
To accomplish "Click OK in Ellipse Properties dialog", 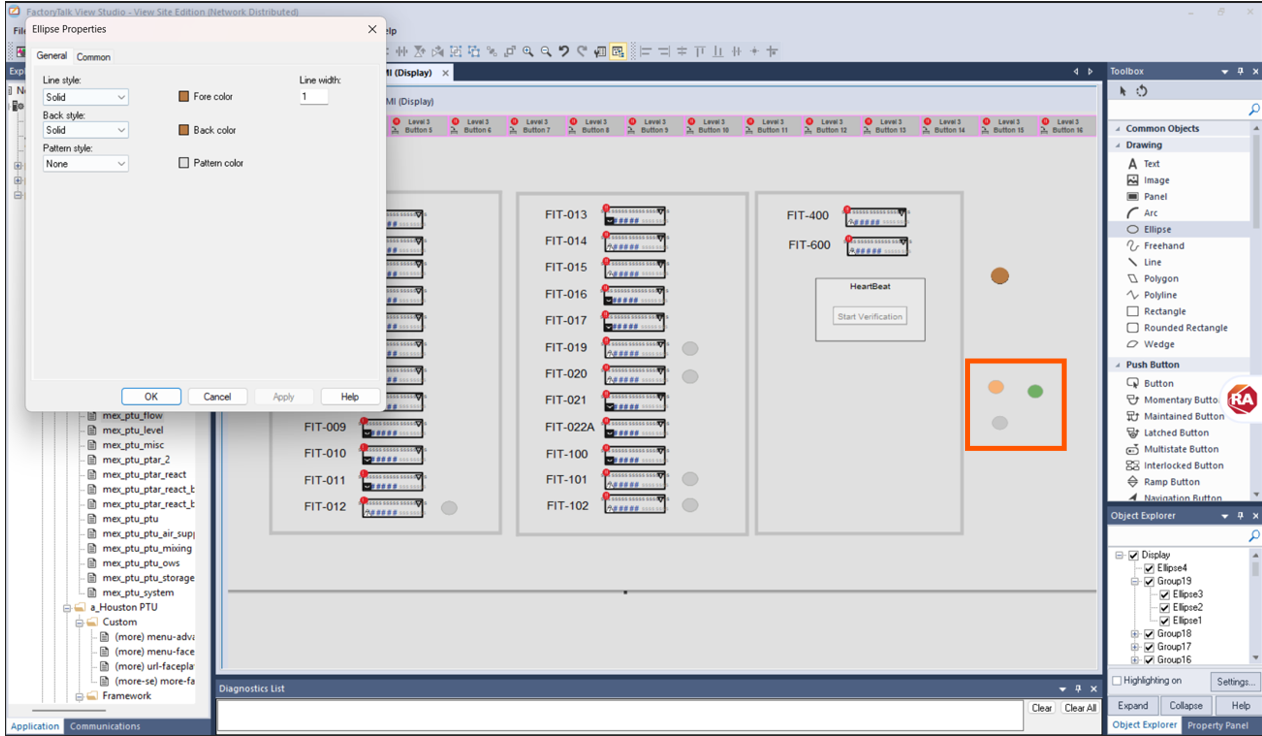I will tap(151, 397).
